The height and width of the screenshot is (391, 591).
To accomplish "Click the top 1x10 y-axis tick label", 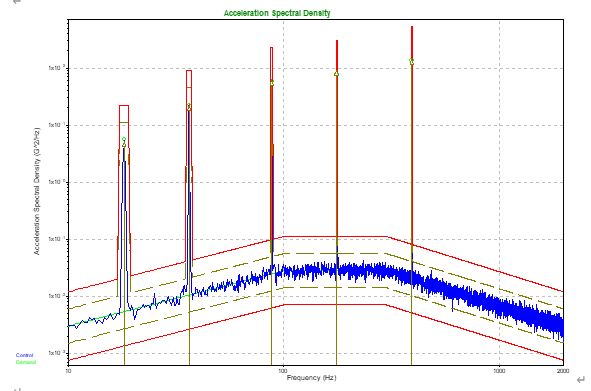I will pyautogui.click(x=57, y=68).
